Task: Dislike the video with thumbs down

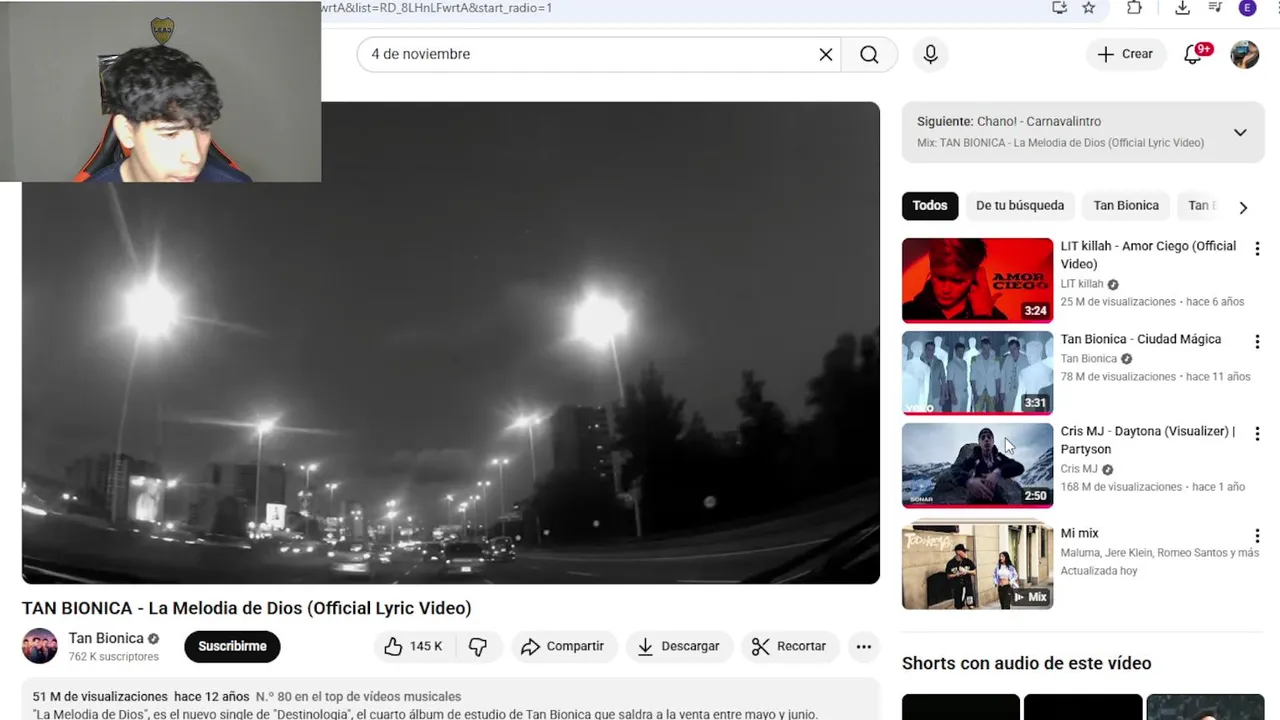Action: 478,646
